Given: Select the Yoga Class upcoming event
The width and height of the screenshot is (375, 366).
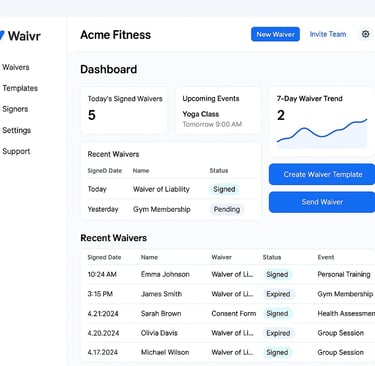Looking at the screenshot, I should 212,119.
